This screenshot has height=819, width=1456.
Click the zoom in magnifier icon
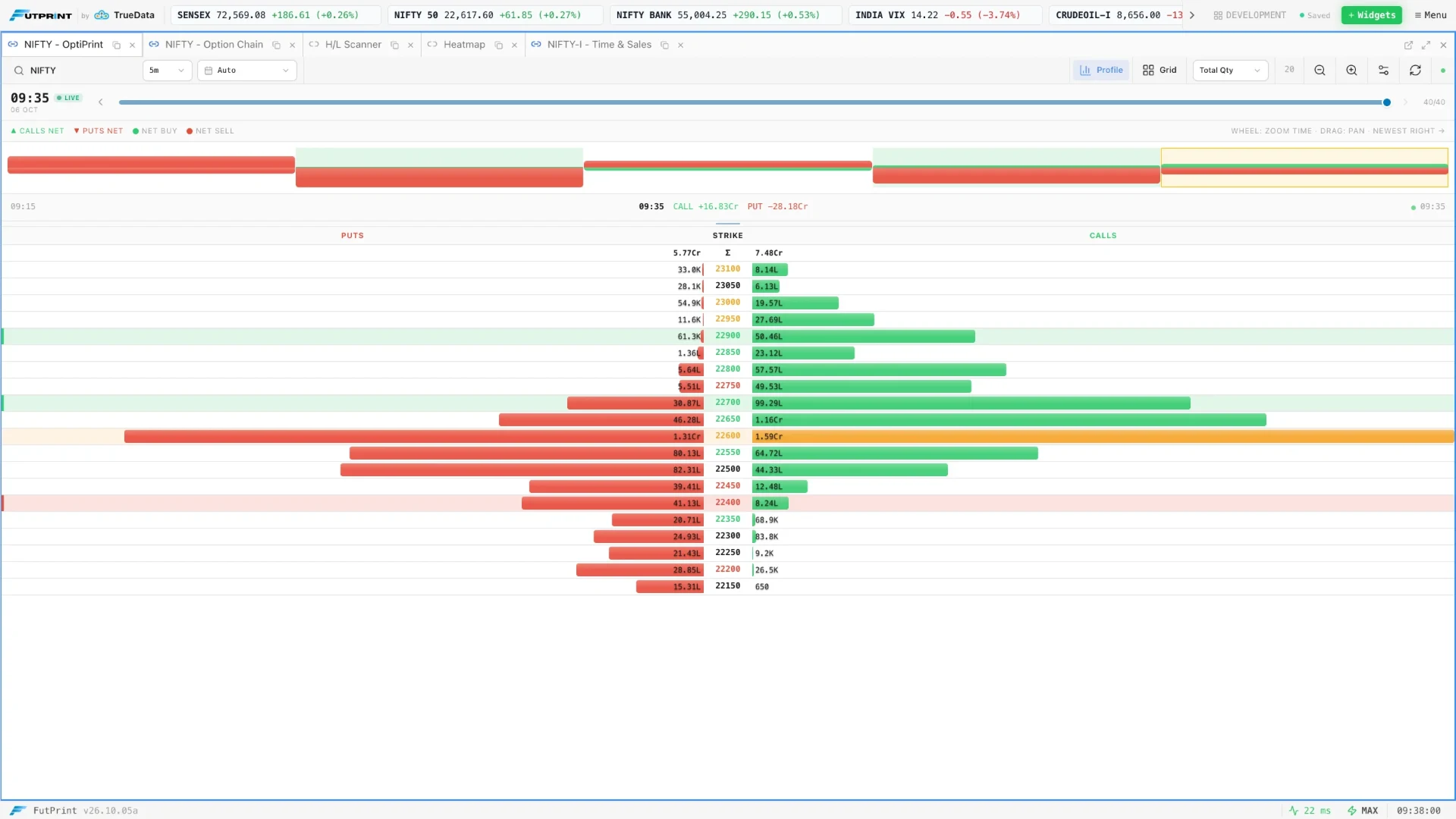pyautogui.click(x=1351, y=70)
